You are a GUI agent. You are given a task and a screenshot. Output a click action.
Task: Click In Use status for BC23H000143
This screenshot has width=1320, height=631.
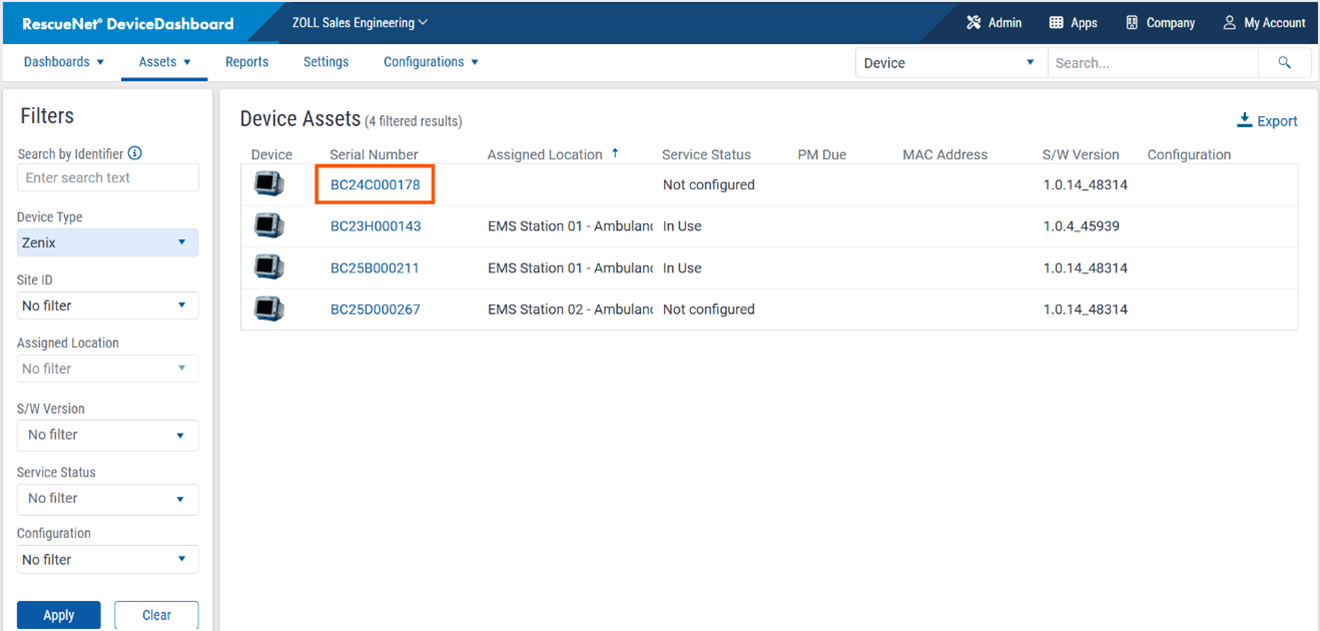pyautogui.click(x=682, y=226)
